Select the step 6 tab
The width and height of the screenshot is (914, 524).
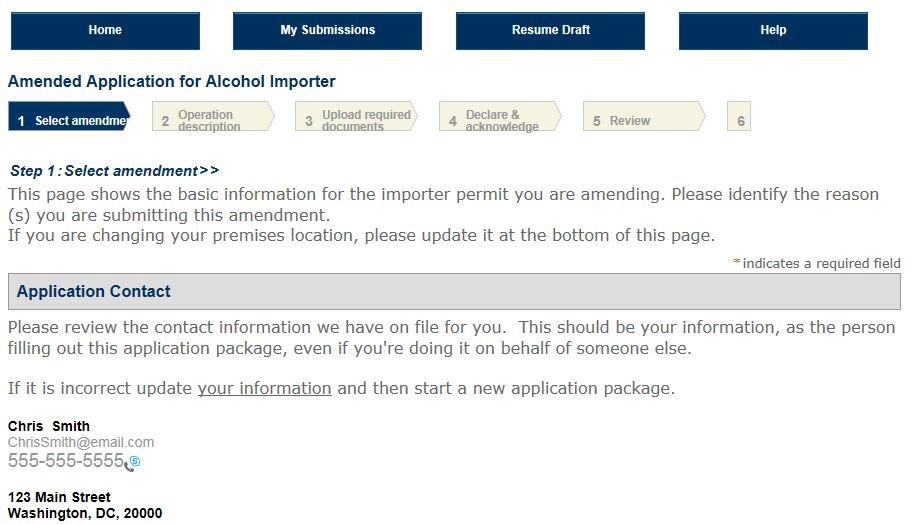tap(740, 120)
